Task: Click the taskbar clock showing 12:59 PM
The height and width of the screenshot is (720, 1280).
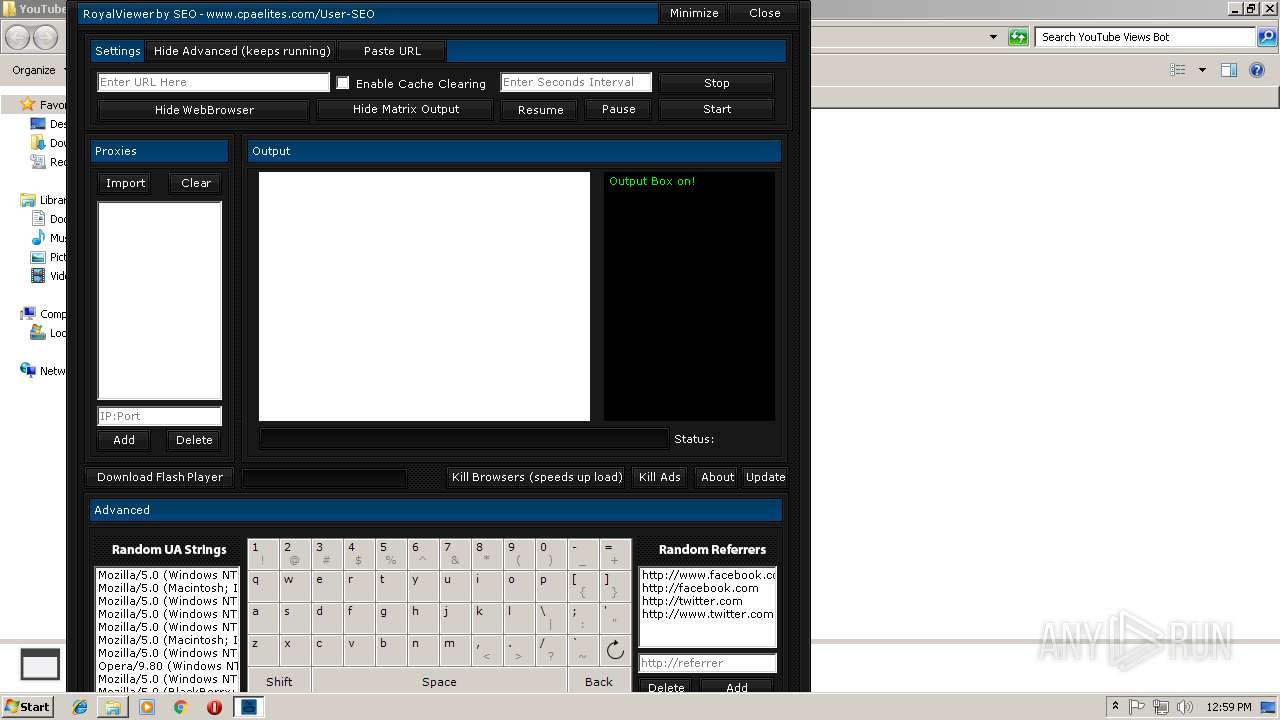Action: [x=1229, y=707]
